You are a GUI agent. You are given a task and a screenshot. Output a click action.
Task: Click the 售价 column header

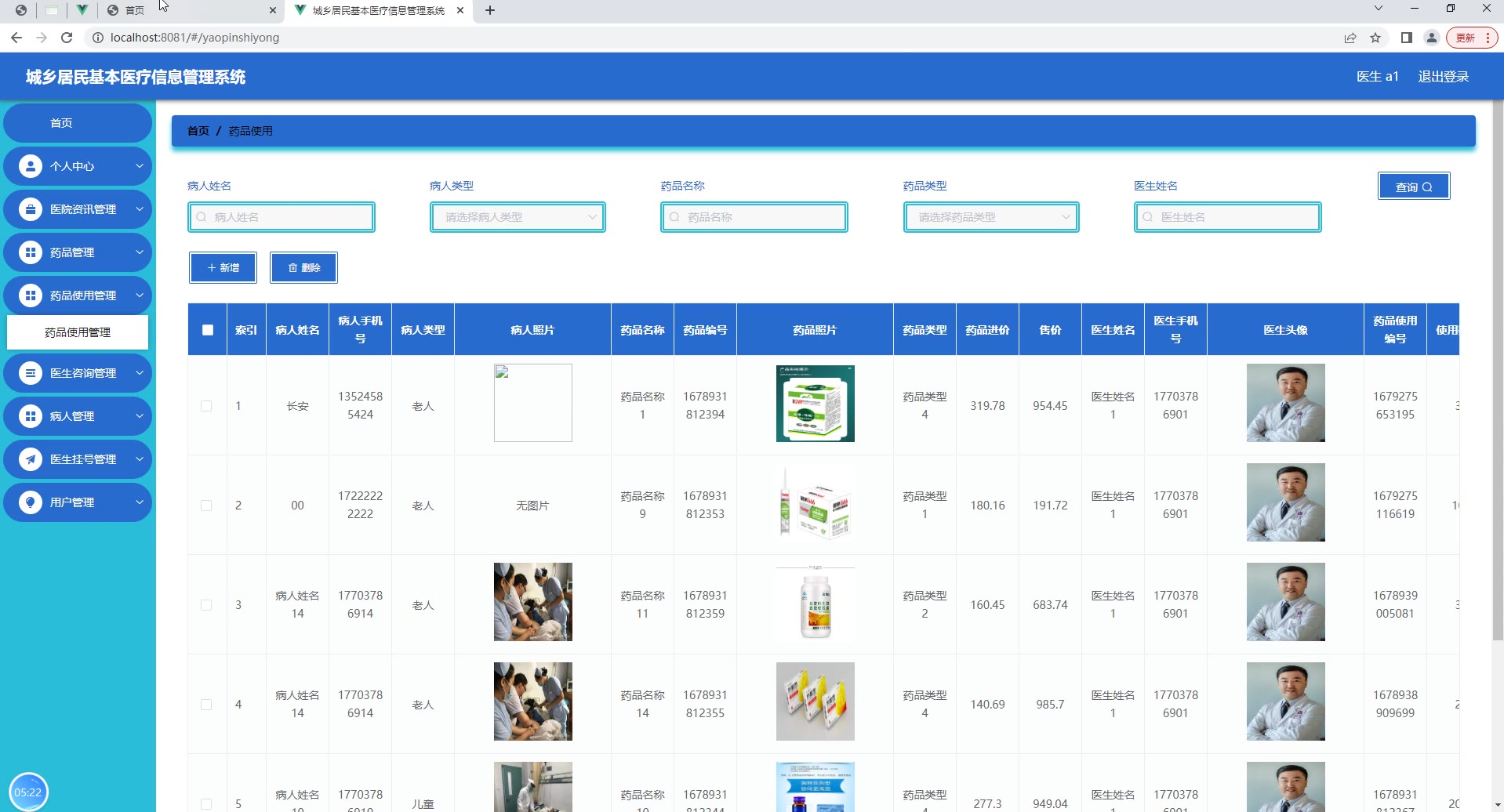coord(1051,330)
